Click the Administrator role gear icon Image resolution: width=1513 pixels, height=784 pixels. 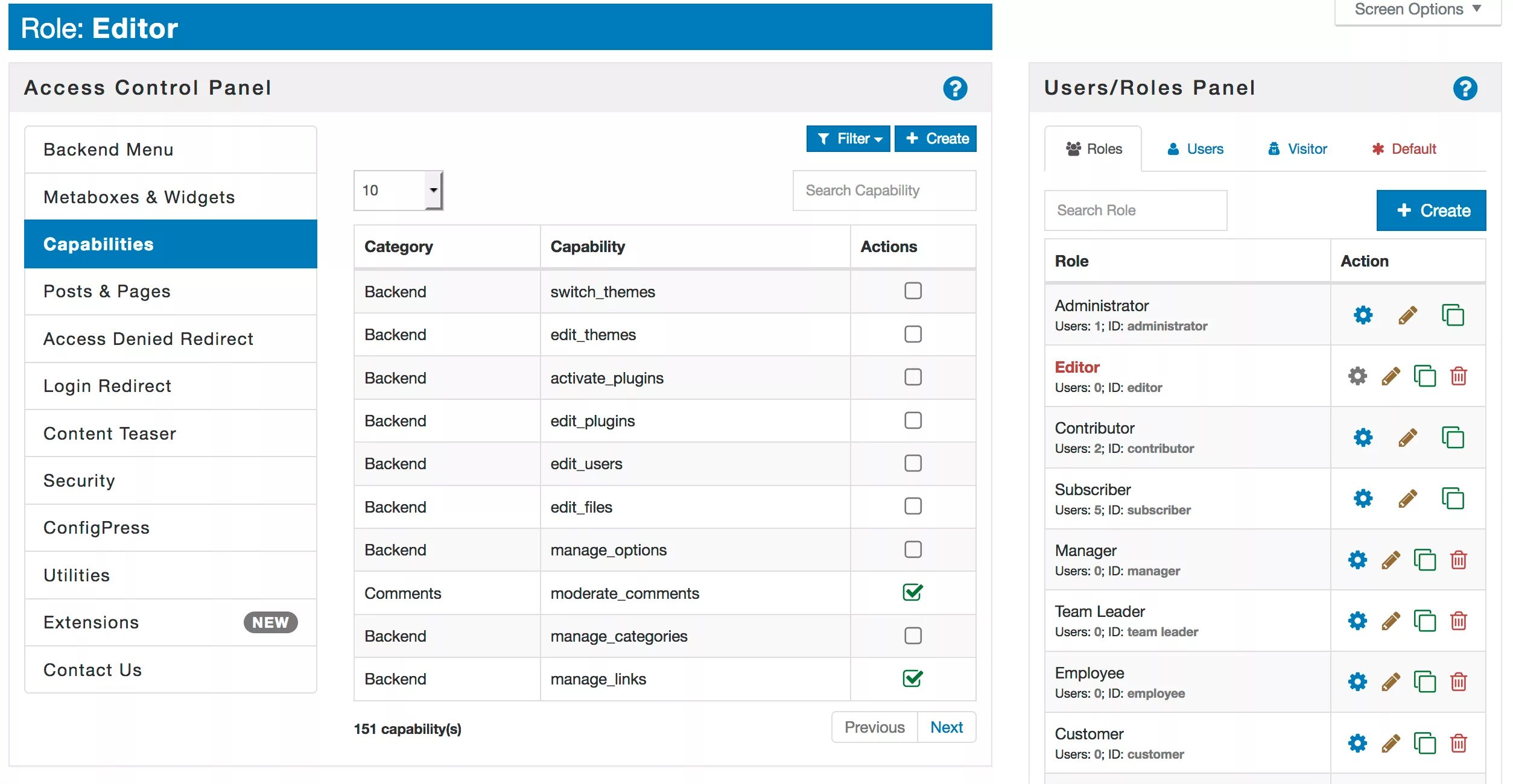click(1362, 315)
